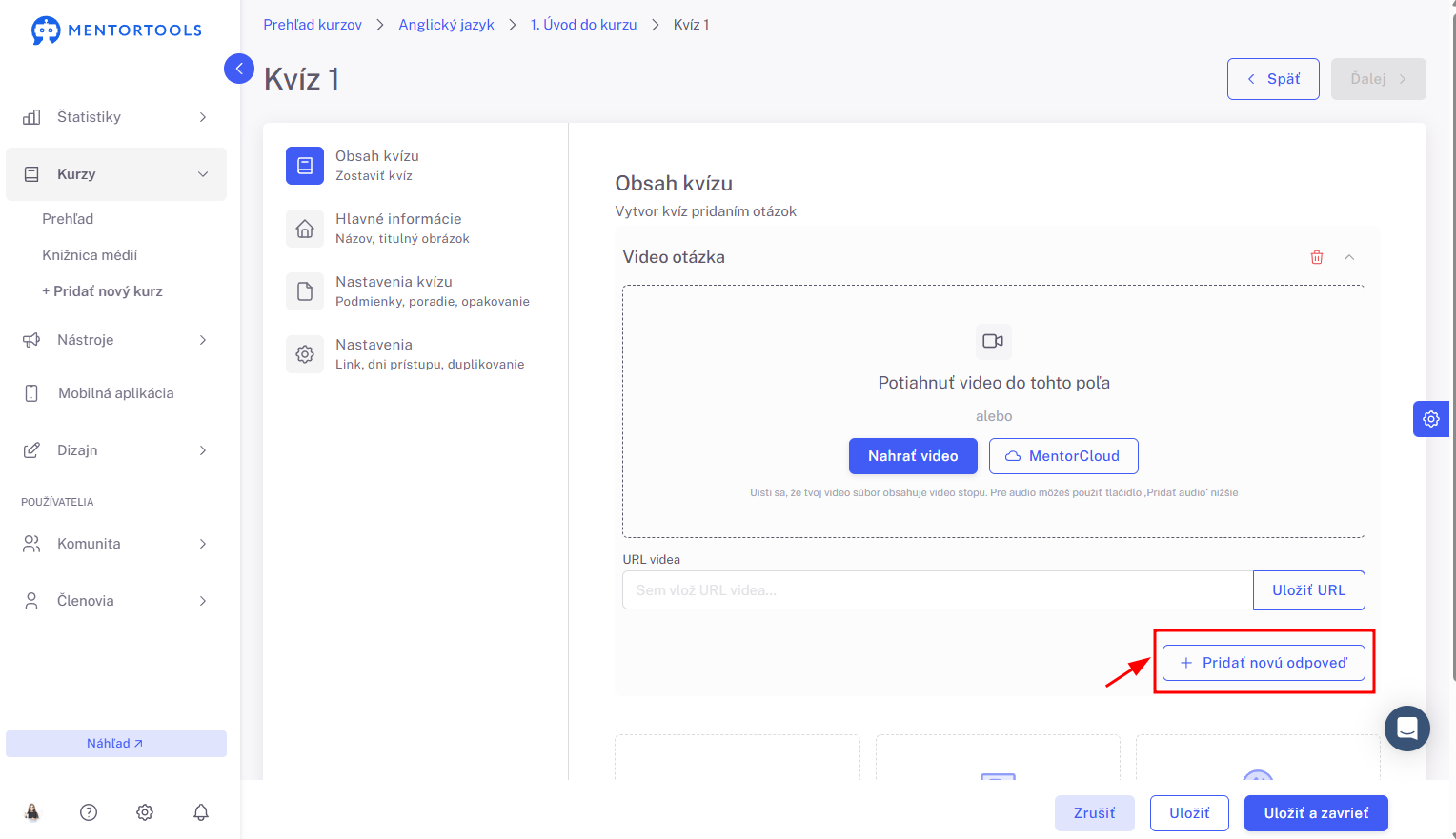The image size is (1456, 839).
Task: Open help question mark icon
Action: (89, 812)
